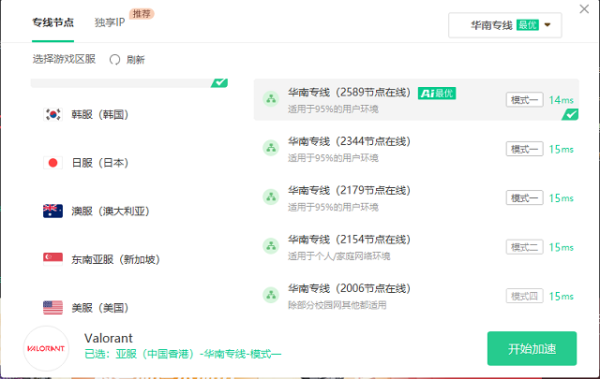Click the 推荐 badge on 独享IP
The height and width of the screenshot is (379, 600).
(142, 14)
